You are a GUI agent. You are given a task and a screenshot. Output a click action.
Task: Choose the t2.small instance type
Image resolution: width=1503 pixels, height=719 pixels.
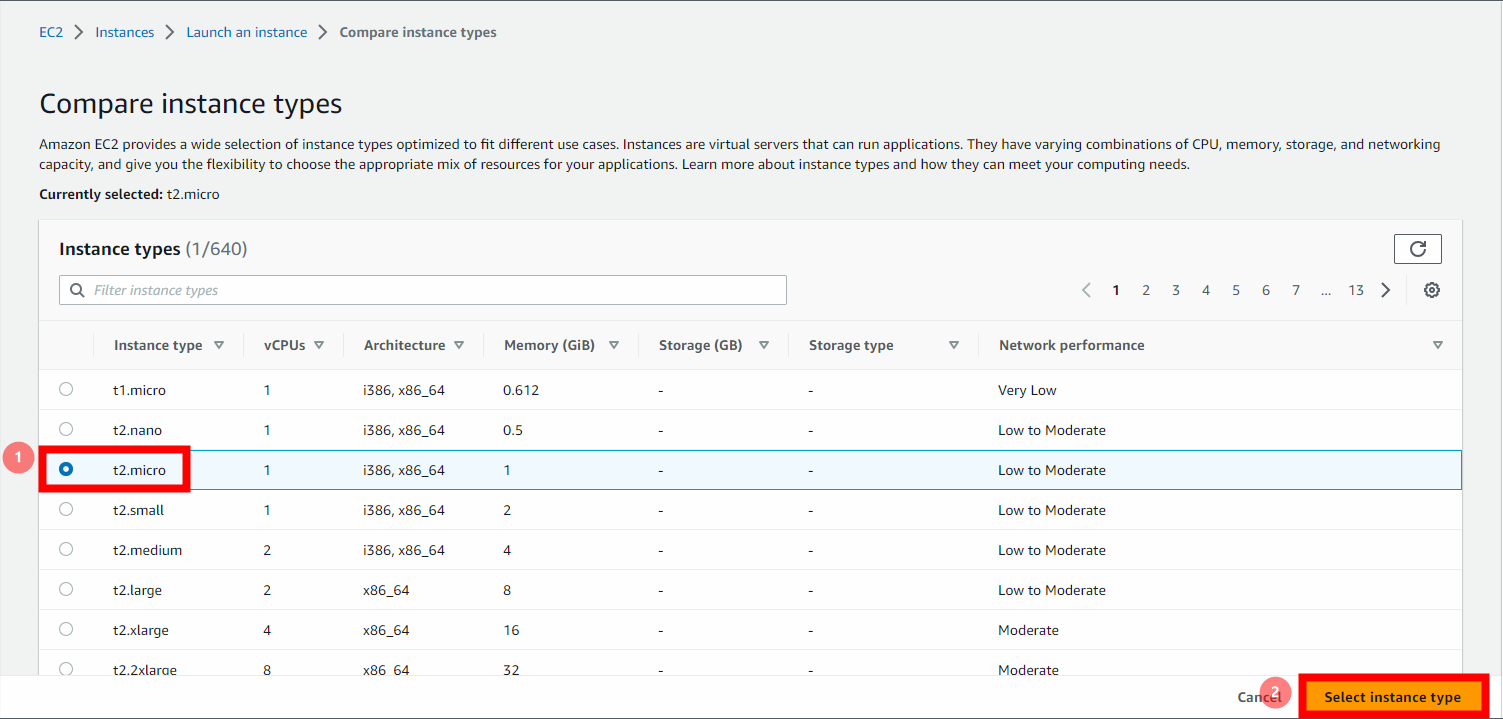point(66,508)
